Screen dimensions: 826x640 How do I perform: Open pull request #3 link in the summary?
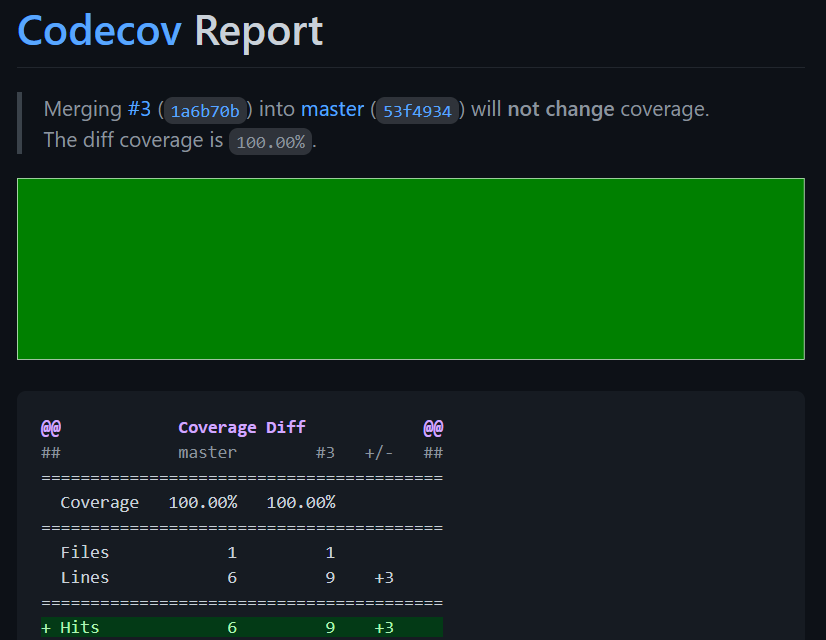pyautogui.click(x=139, y=109)
